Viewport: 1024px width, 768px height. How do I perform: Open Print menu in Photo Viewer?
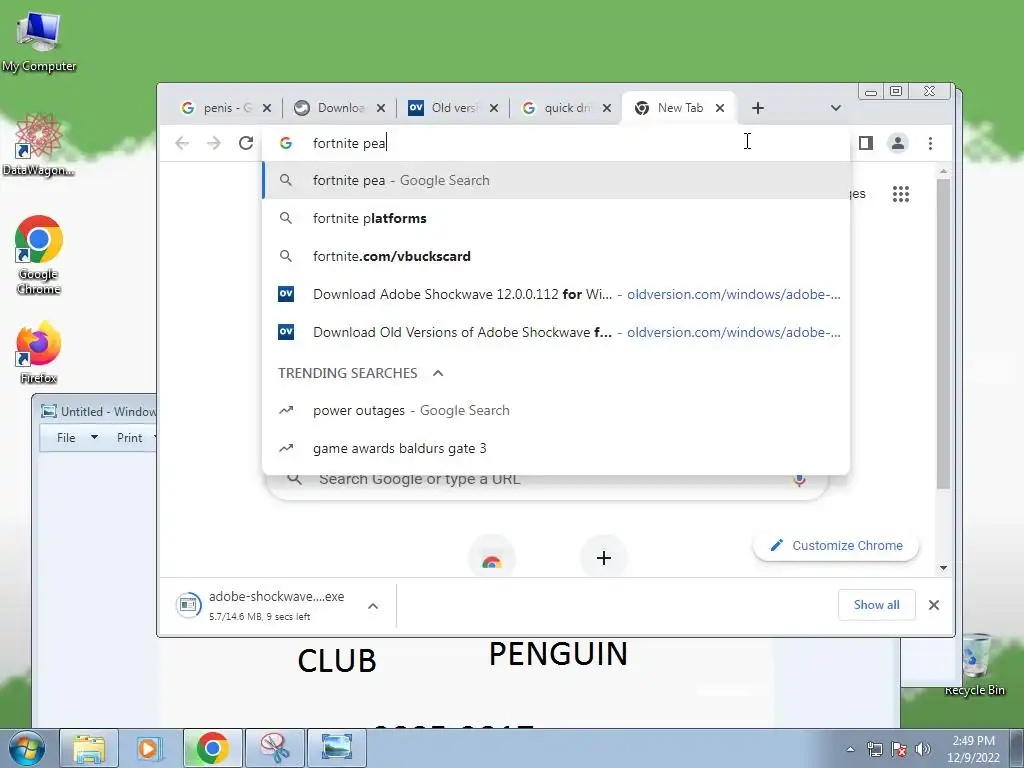point(135,438)
